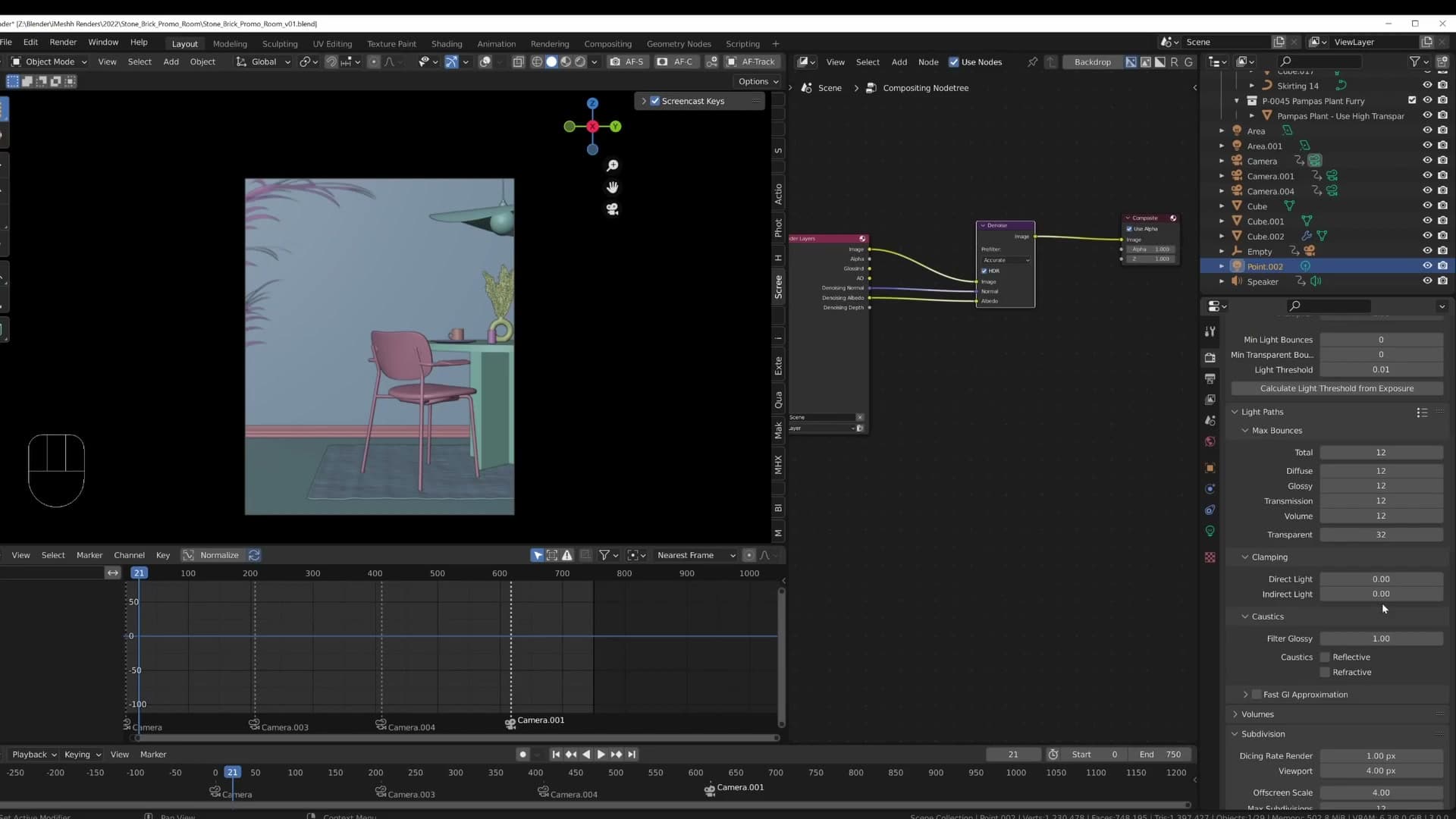
Task: Click the Normalize refresh icon in the graph editor
Action: (254, 555)
